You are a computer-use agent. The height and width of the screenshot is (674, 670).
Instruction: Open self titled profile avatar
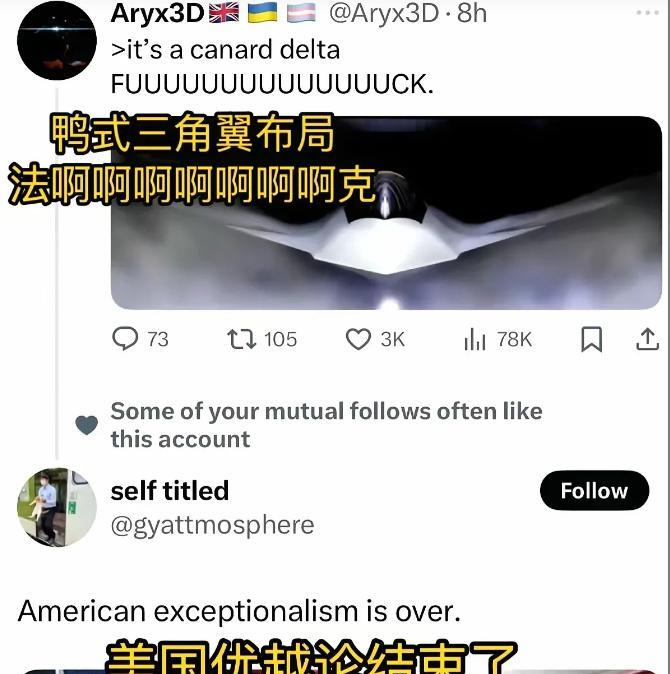point(57,507)
